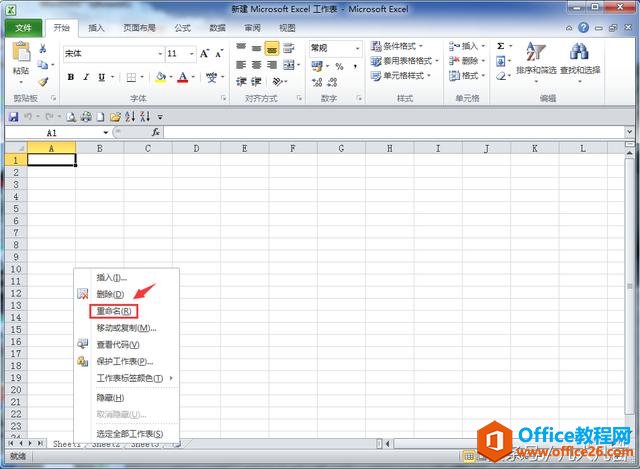640x469 pixels.
Task: Click the Excel Help question mark icon
Action: 584,28
